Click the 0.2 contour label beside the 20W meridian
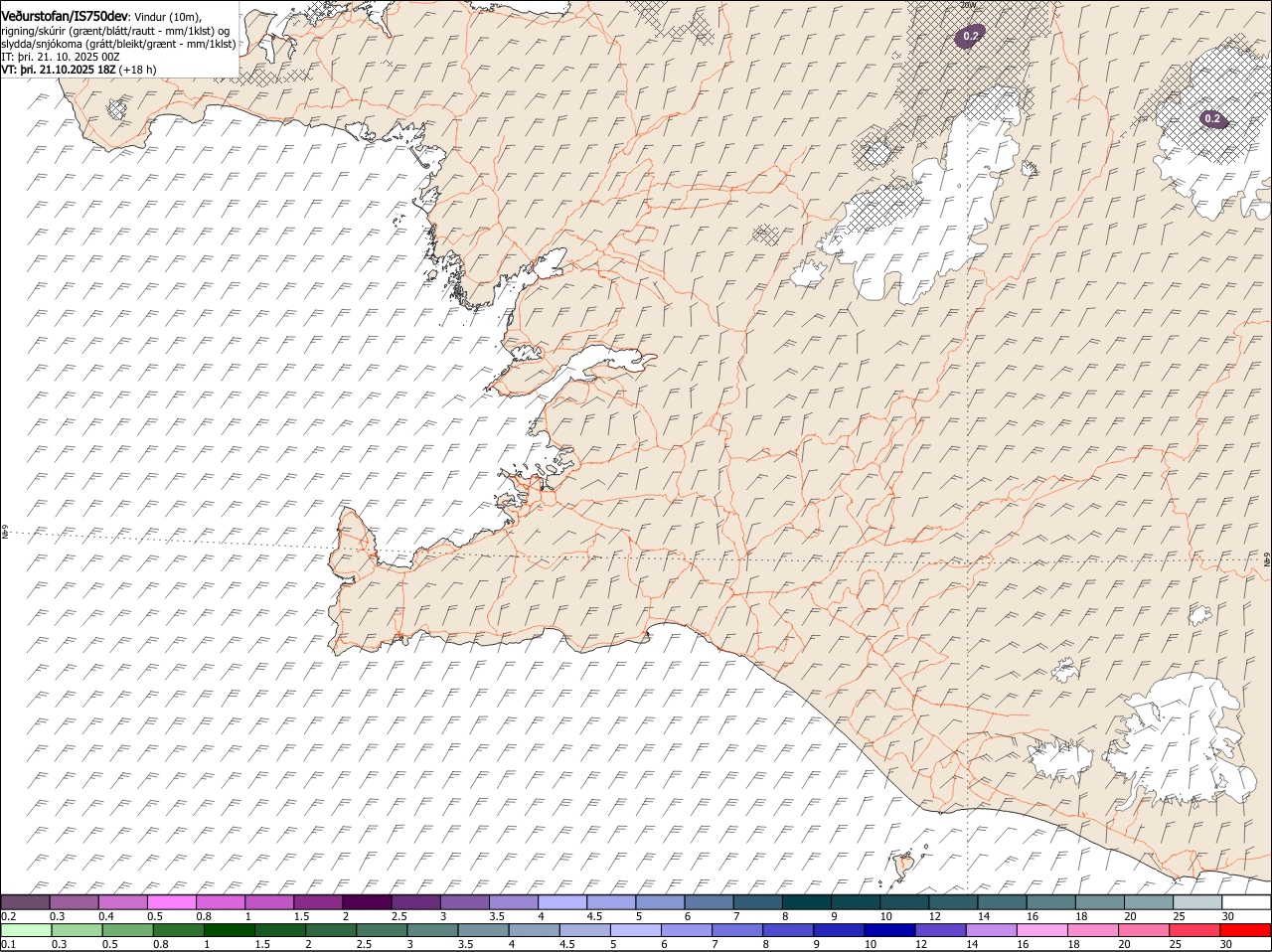This screenshot has height=952, width=1272. [971, 36]
